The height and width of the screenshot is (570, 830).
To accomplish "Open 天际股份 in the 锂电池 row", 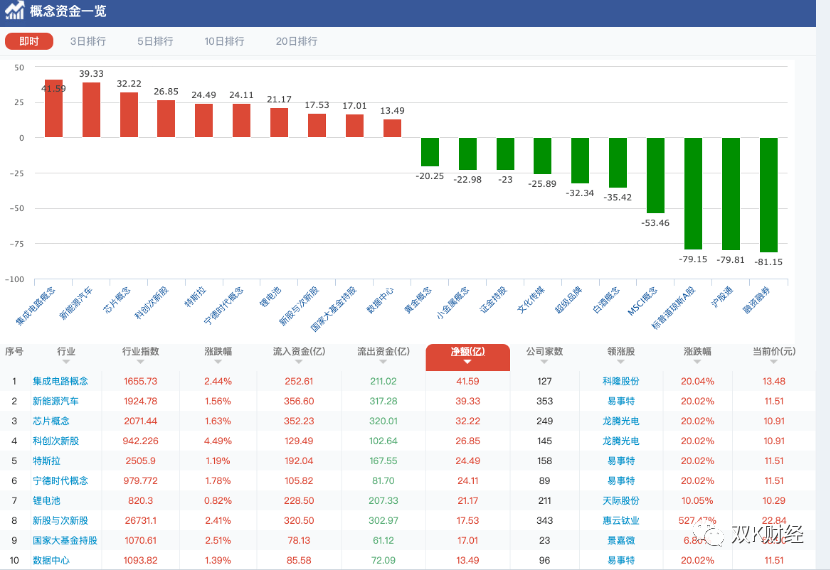I will tap(620, 501).
